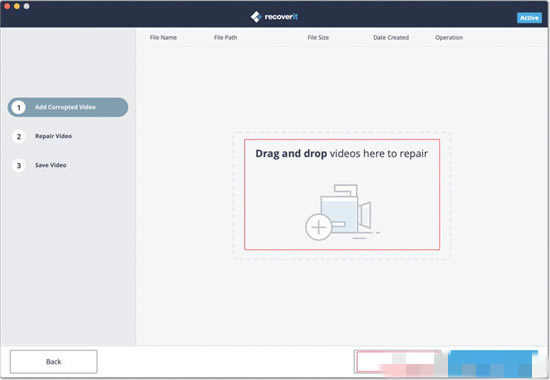Click the Back button
Image resolution: width=550 pixels, height=380 pixels.
53,361
